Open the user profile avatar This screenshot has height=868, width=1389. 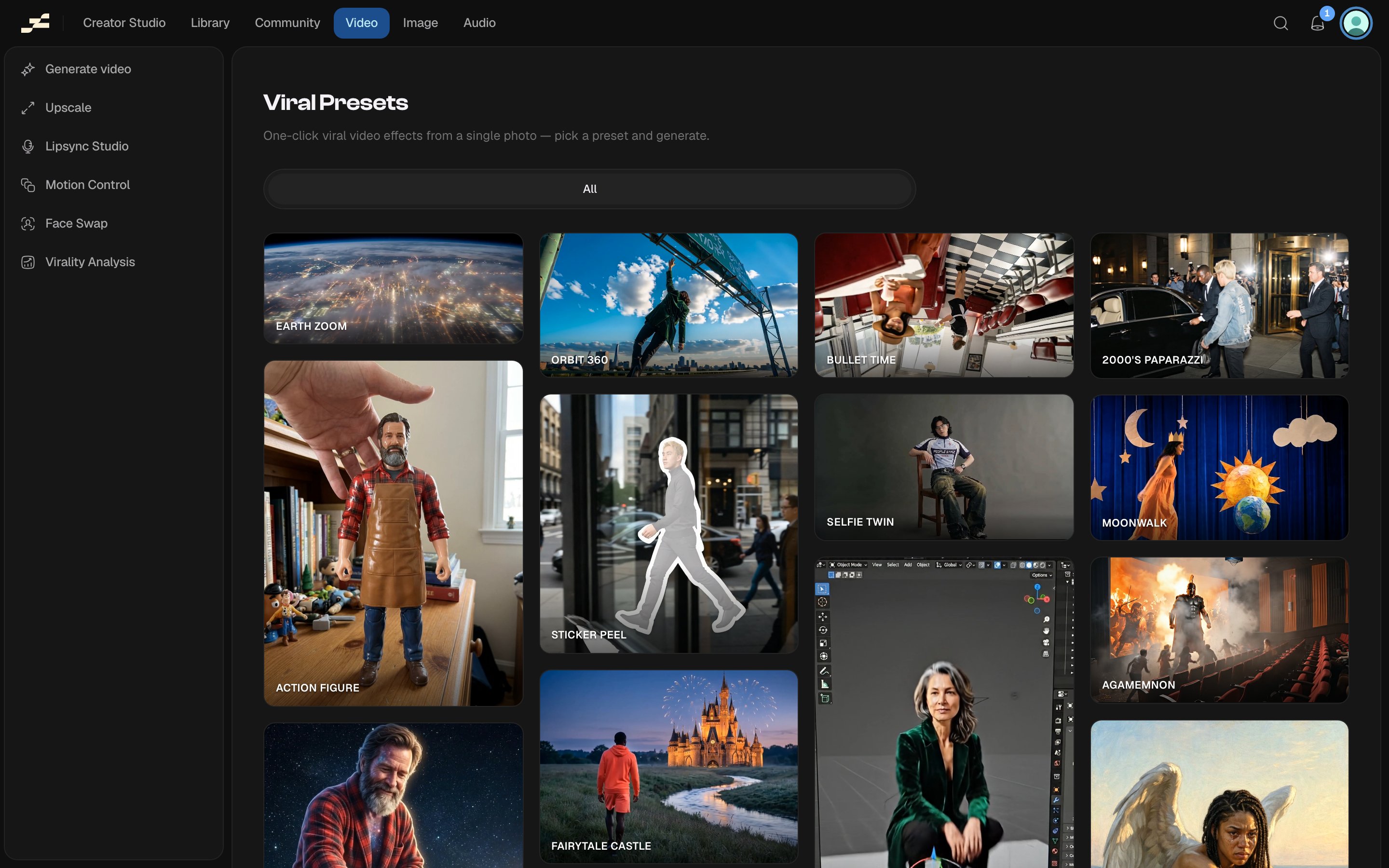[1356, 23]
